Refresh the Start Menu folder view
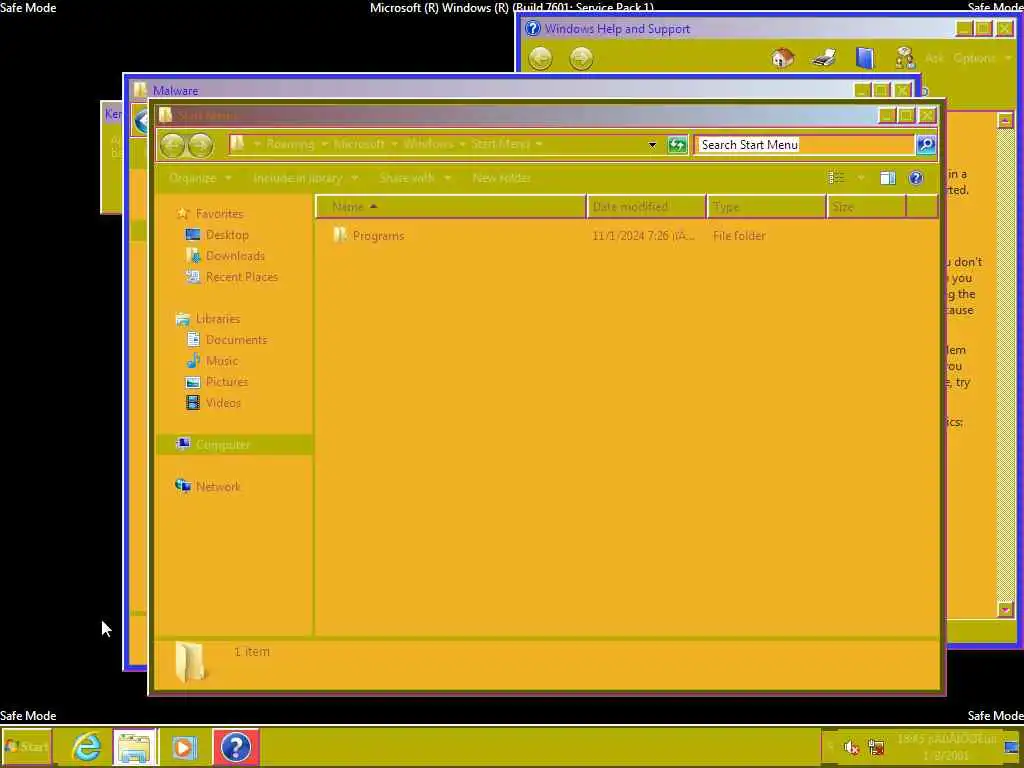This screenshot has width=1024, height=768. (x=677, y=145)
